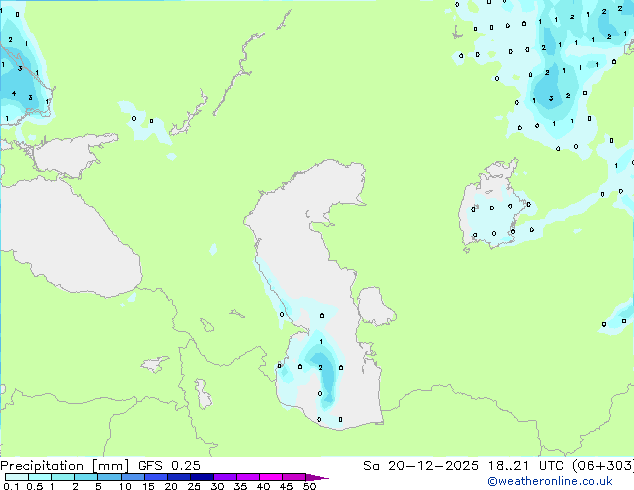The width and height of the screenshot is (634, 490).
Task: Choose the 2–5 mm legend color swatch
Action: (86, 477)
